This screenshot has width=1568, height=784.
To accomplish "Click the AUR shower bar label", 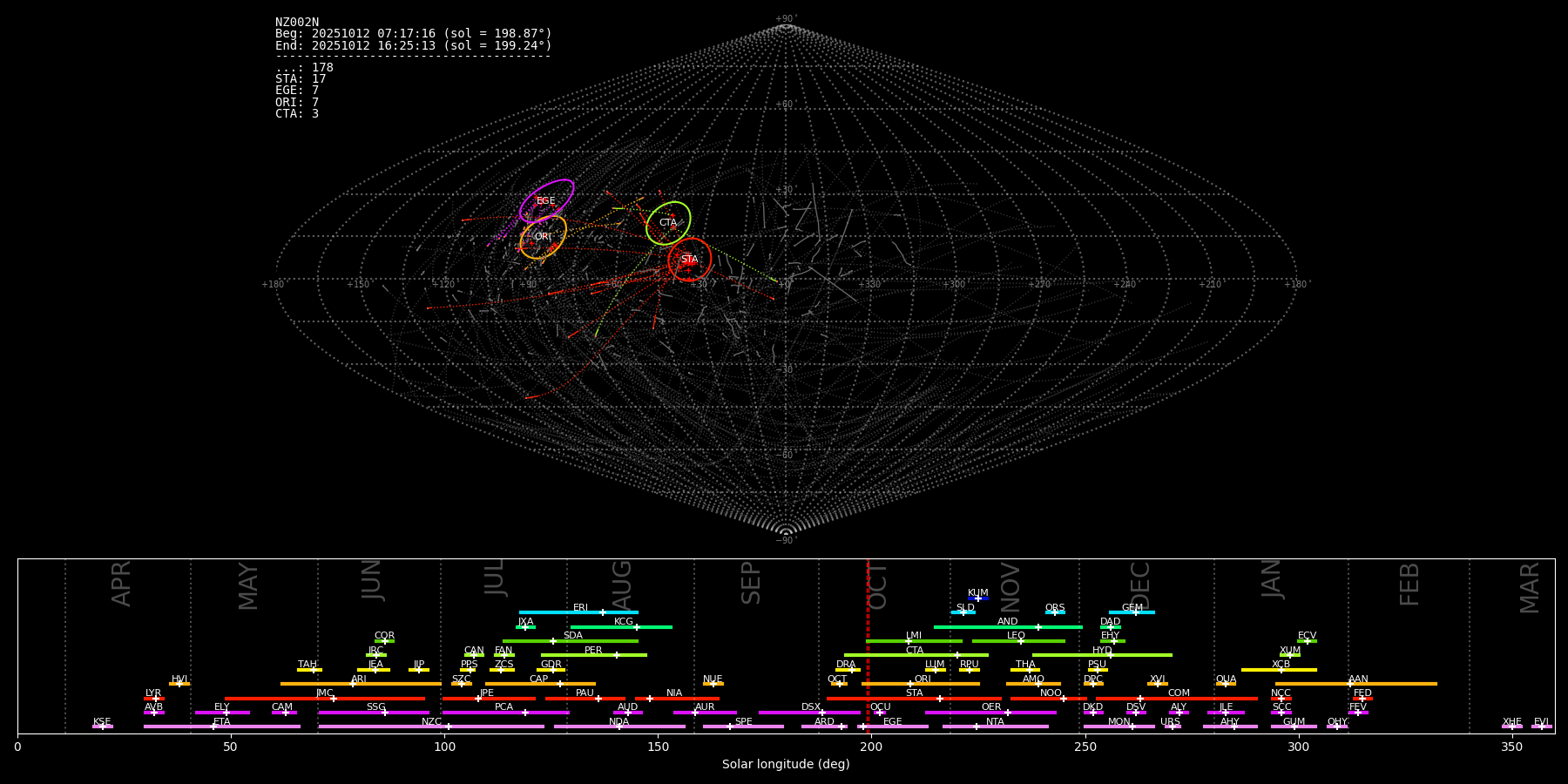I will [x=705, y=707].
